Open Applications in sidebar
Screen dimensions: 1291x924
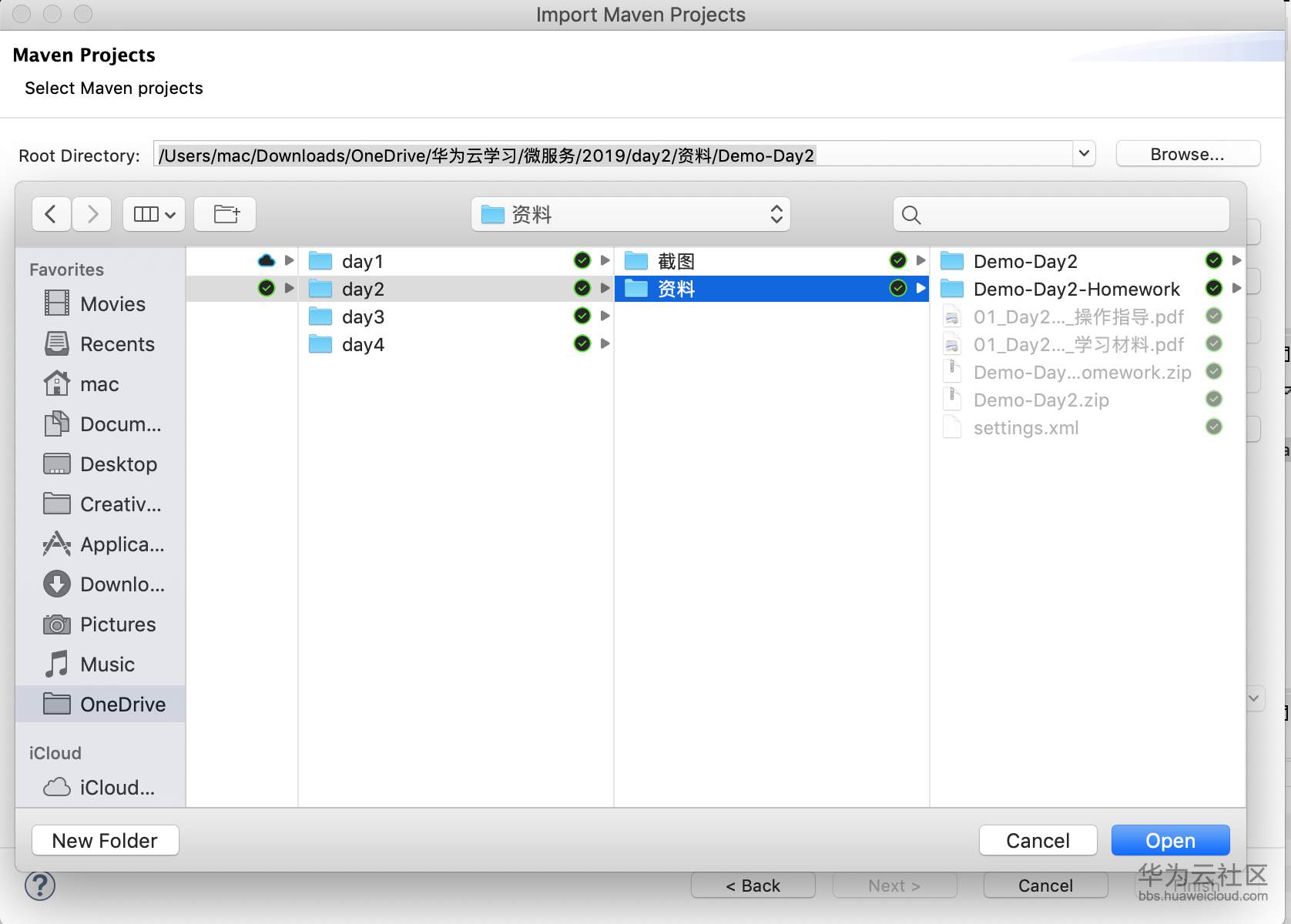coord(100,544)
